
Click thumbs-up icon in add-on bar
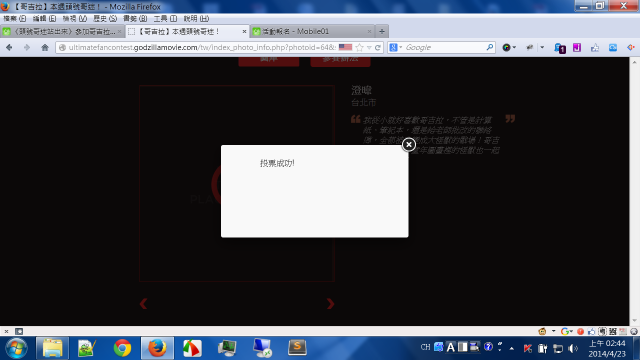(591, 331)
